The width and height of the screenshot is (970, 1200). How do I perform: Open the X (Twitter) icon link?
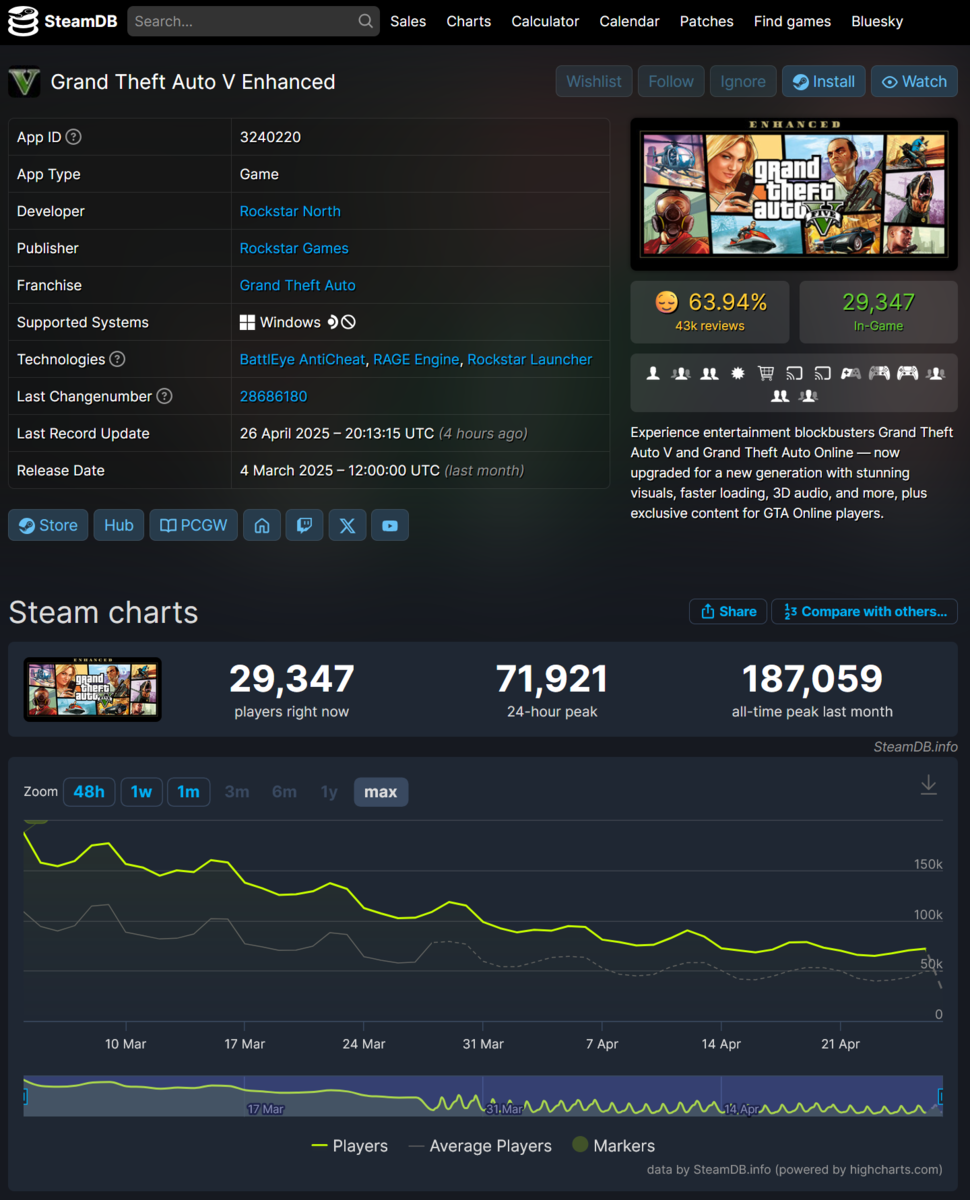tap(347, 525)
